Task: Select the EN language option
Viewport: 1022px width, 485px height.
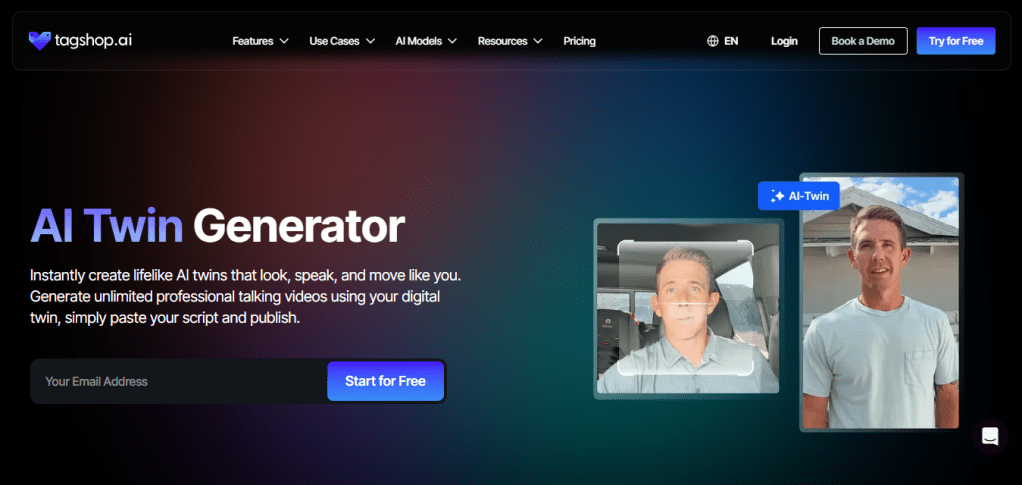Action: pyautogui.click(x=731, y=41)
